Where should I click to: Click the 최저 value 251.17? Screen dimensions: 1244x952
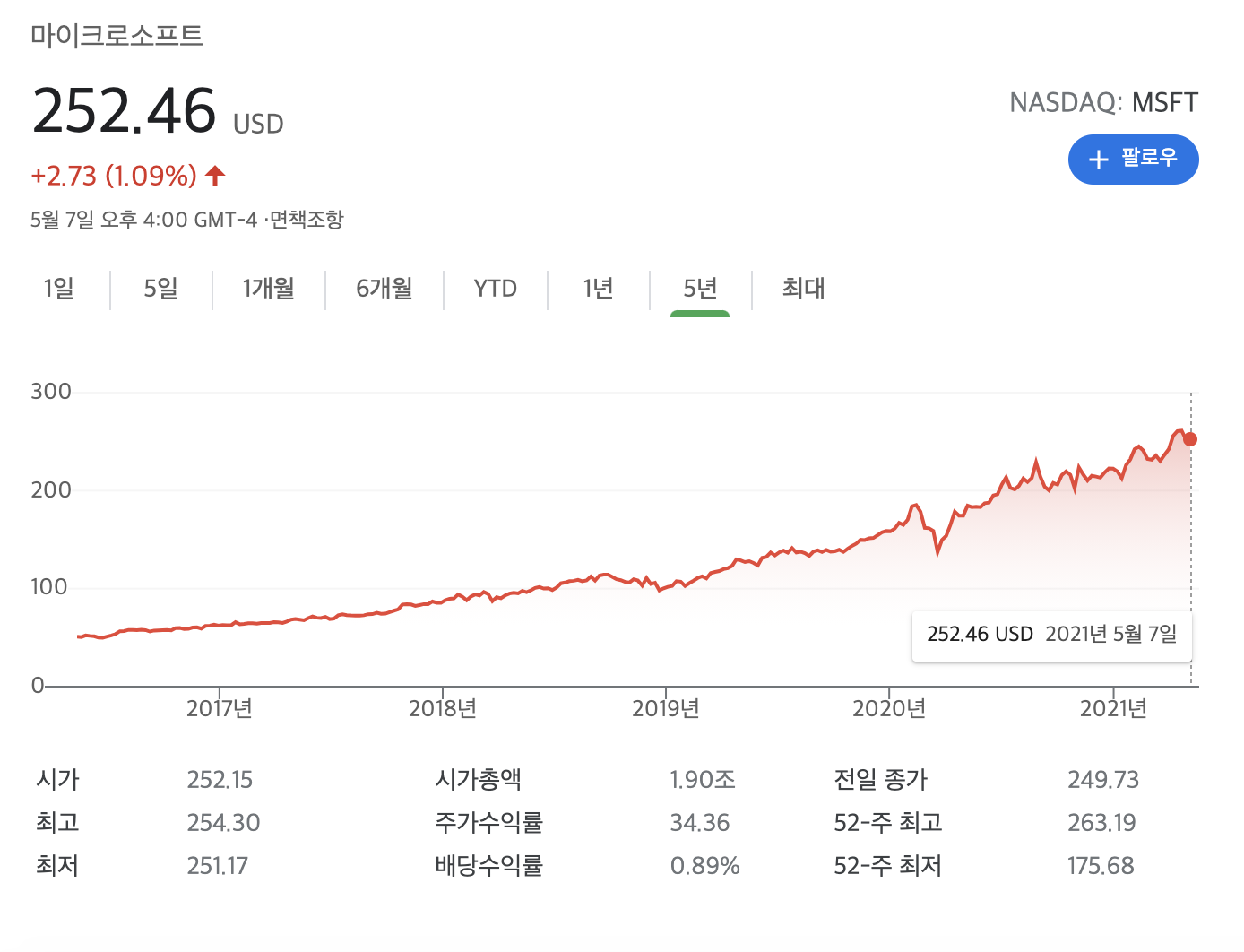pyautogui.click(x=218, y=866)
